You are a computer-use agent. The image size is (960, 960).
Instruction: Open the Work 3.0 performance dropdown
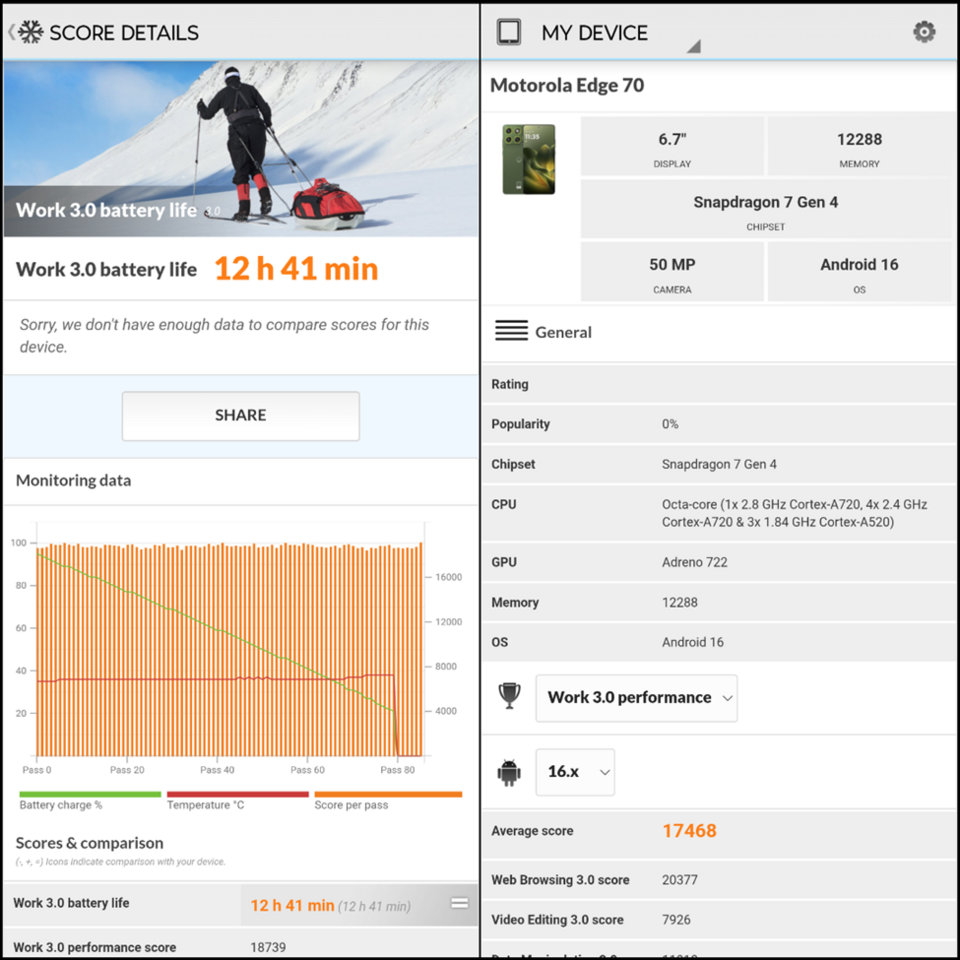[636, 698]
